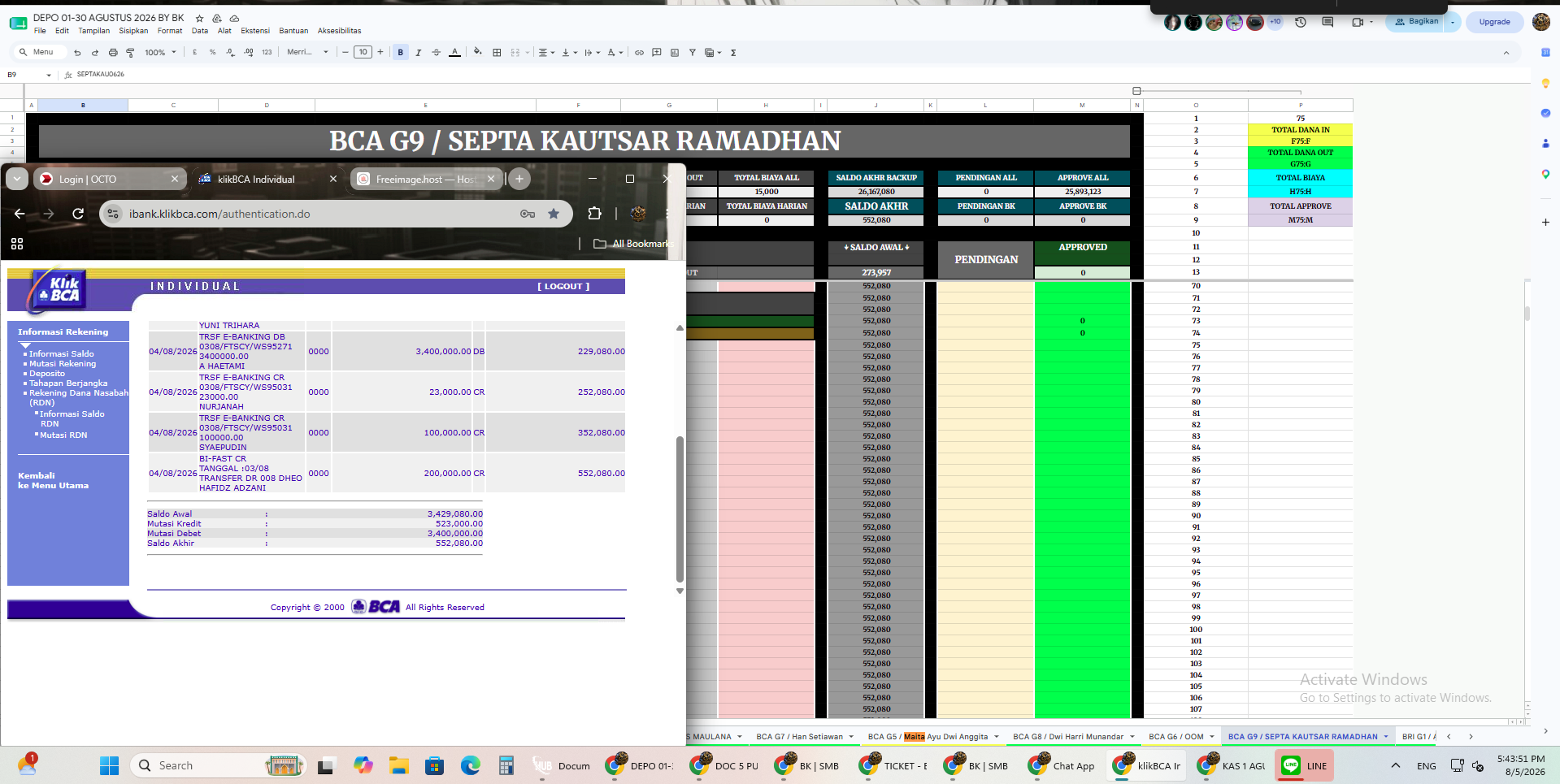Open Calculator from the taskbar

[x=506, y=765]
